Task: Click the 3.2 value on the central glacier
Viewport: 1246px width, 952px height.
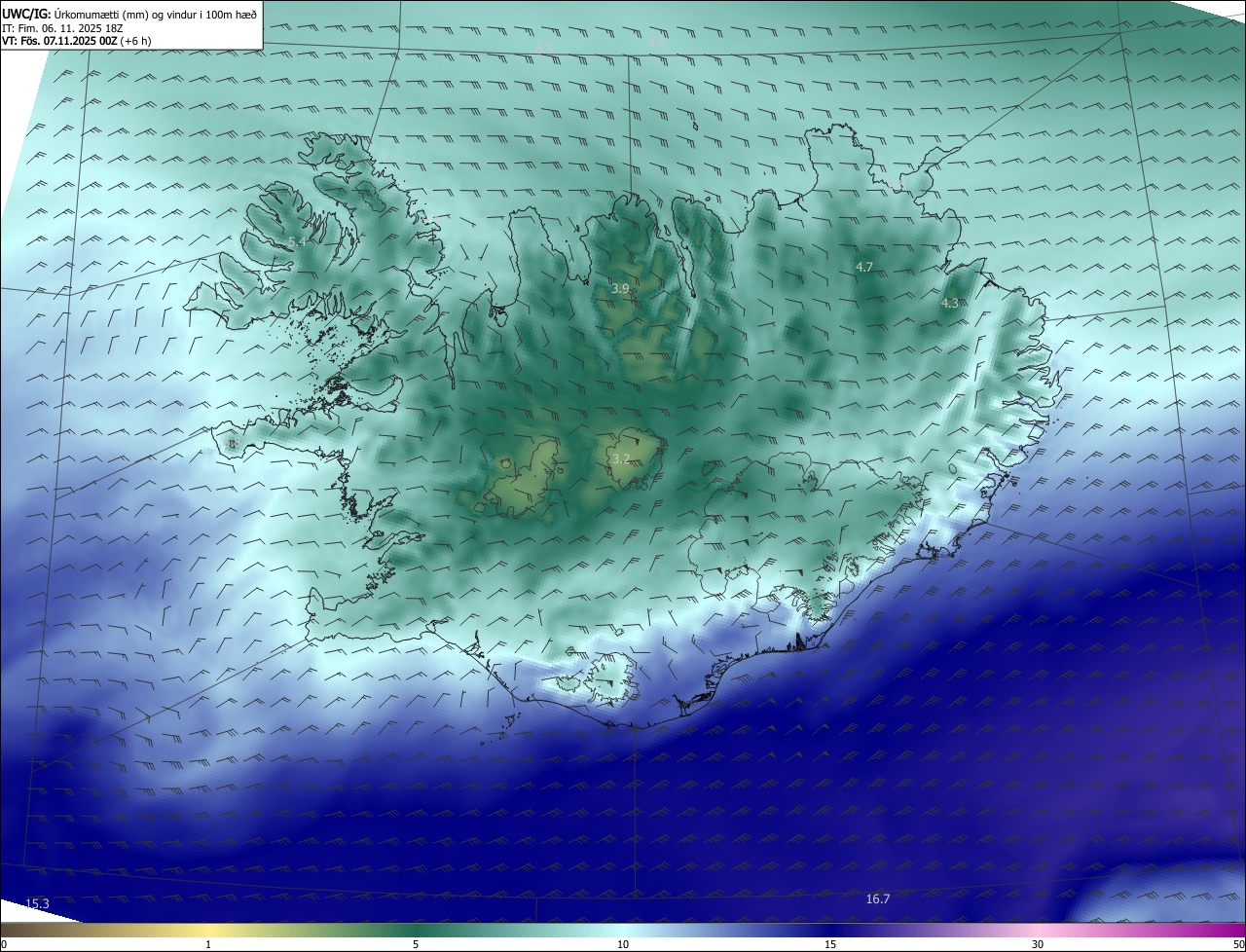Action: (x=620, y=458)
